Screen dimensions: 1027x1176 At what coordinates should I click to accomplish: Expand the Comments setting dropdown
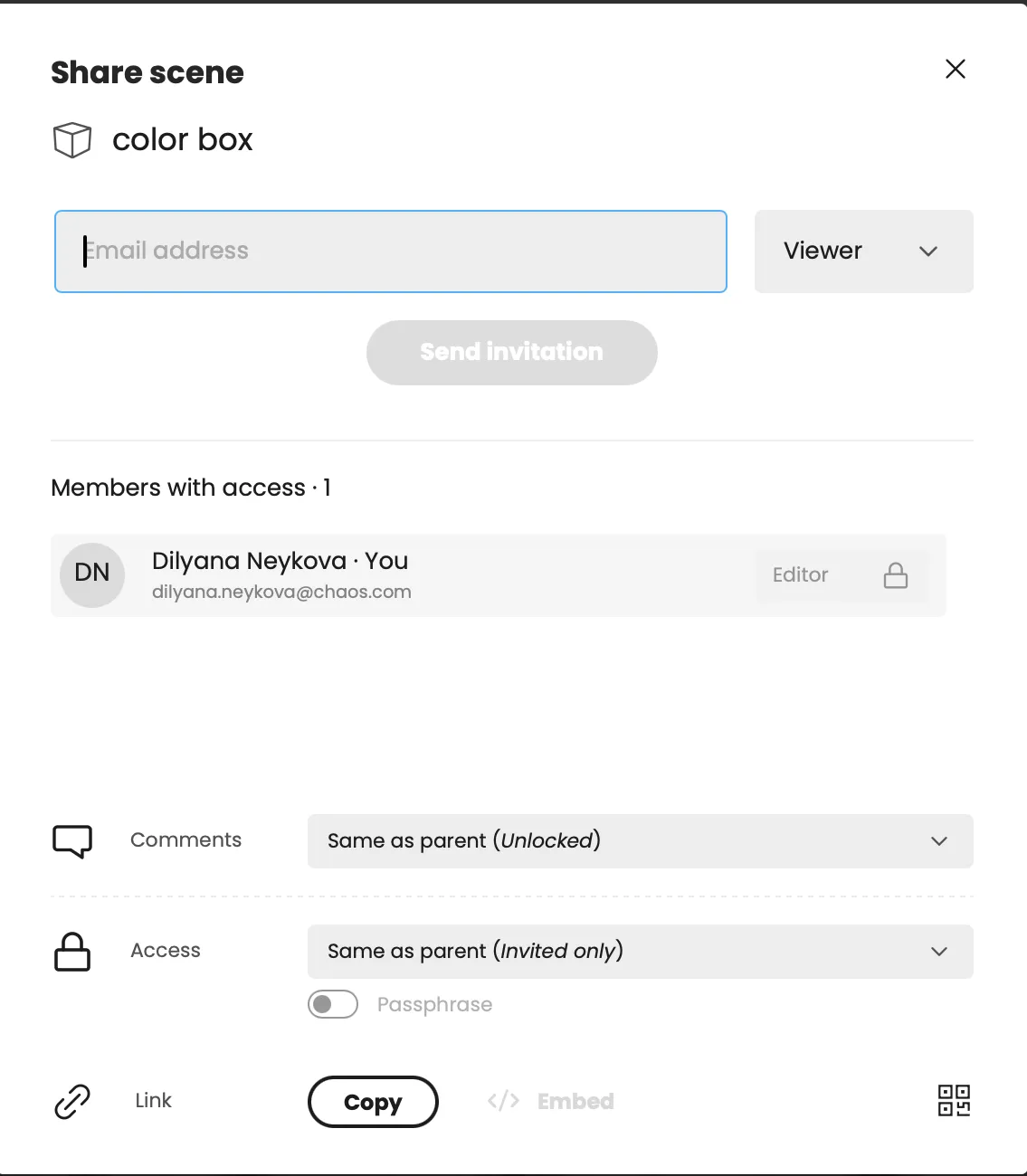[x=640, y=841]
